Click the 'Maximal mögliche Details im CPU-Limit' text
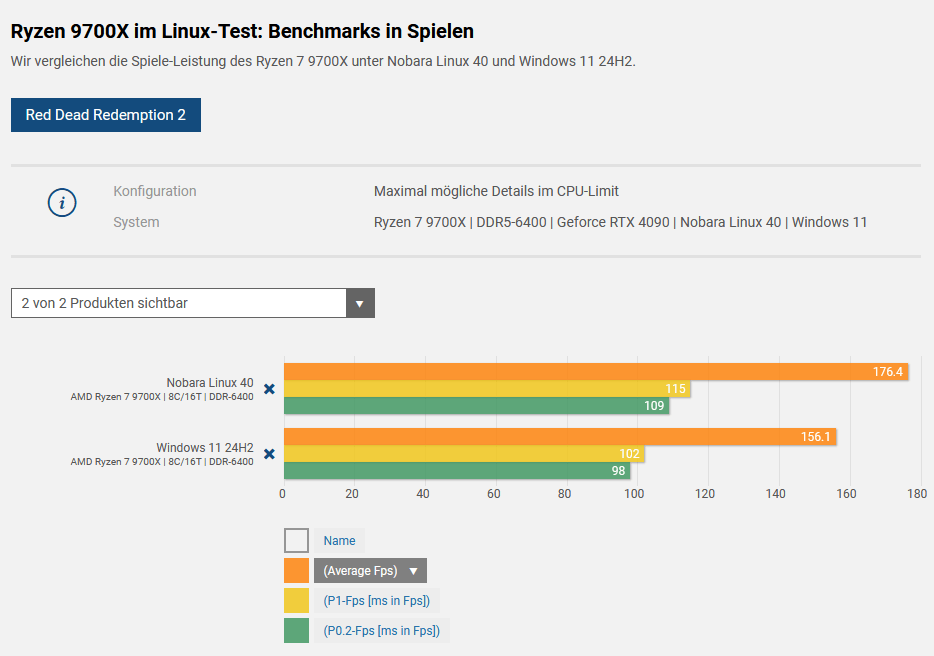Viewport: 934px width, 656px height. (x=496, y=191)
